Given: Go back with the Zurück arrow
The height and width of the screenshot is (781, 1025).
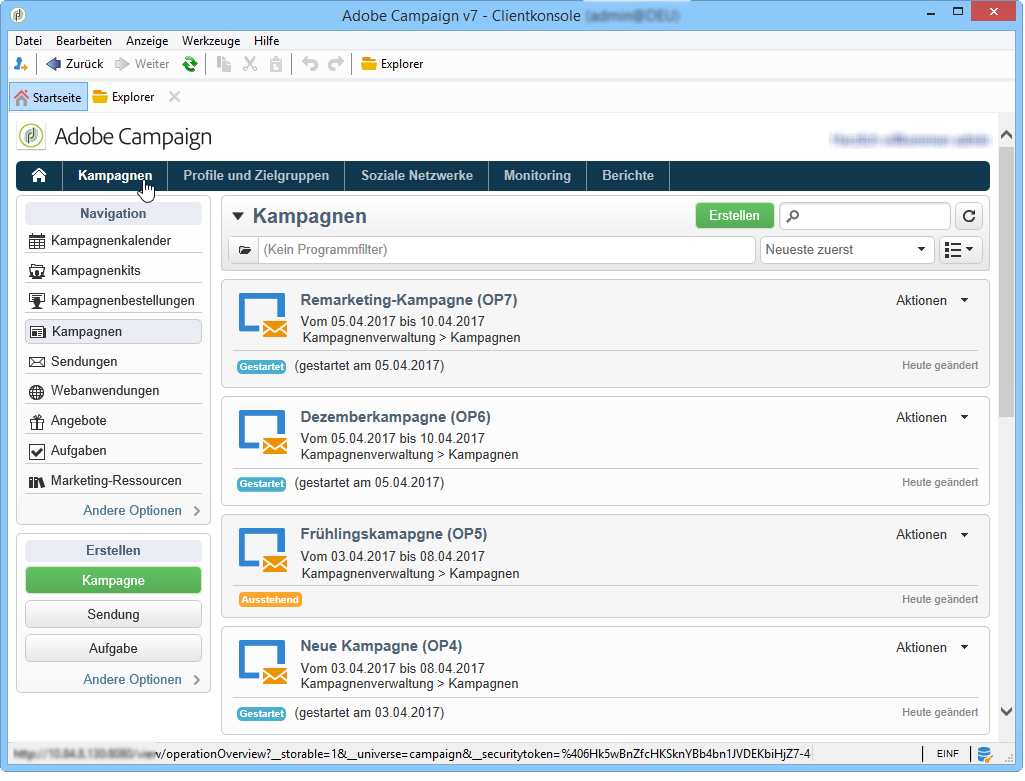Looking at the screenshot, I should coord(75,64).
